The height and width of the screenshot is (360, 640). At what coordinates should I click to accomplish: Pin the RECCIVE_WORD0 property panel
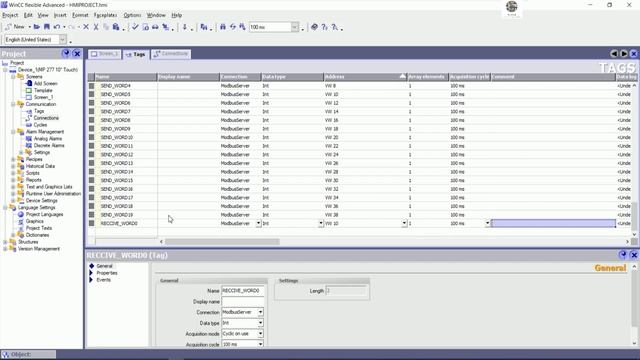tap(623, 255)
